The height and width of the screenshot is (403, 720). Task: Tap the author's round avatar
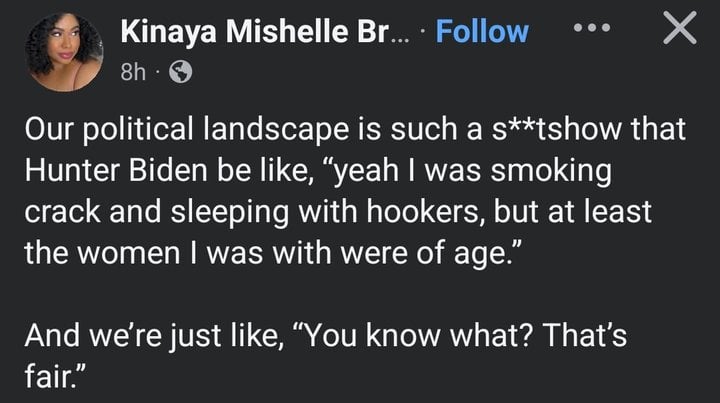(62, 52)
